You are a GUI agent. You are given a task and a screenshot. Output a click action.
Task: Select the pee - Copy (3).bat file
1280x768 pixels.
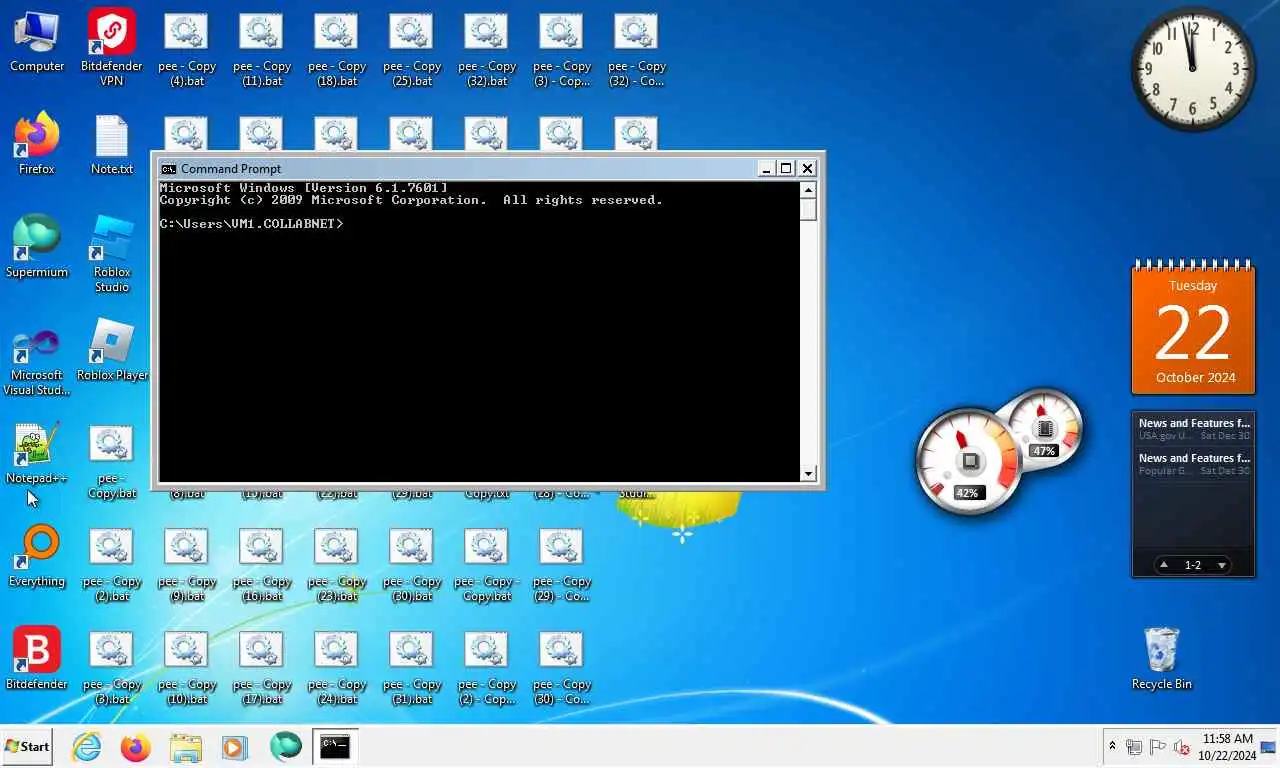click(x=112, y=668)
